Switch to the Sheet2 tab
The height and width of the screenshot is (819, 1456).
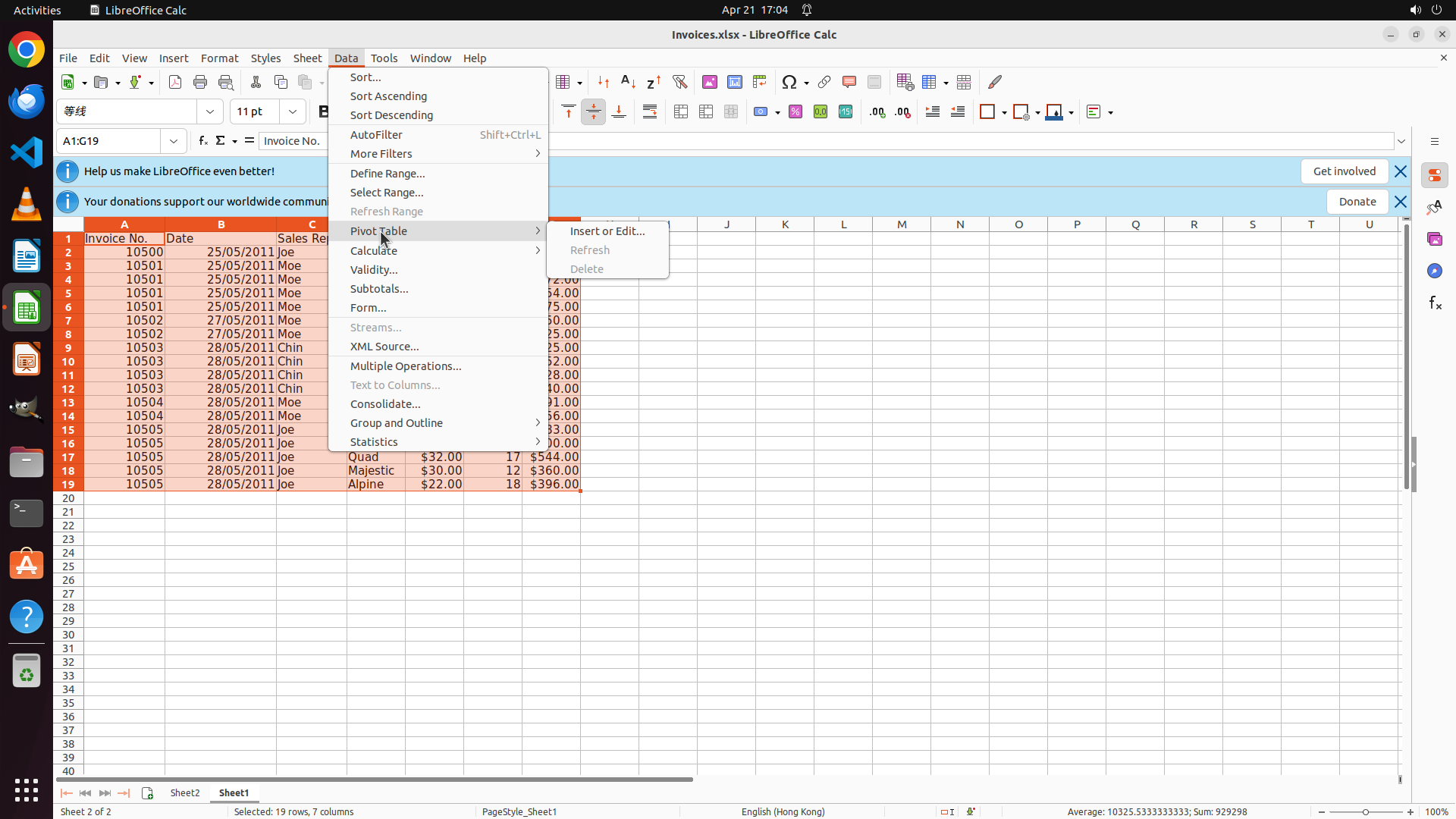coord(185,793)
